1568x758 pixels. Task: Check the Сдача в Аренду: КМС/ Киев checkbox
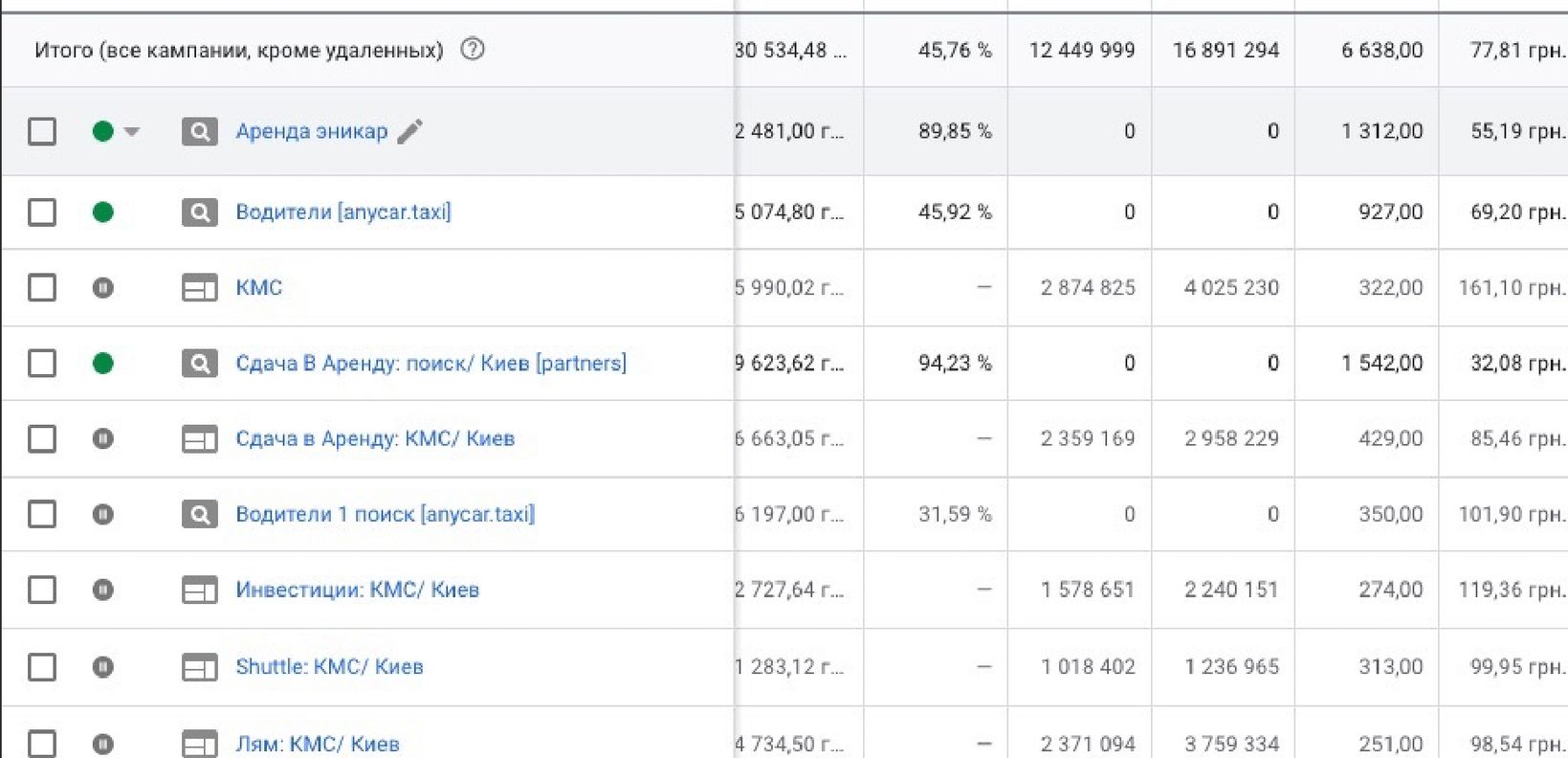(x=42, y=438)
